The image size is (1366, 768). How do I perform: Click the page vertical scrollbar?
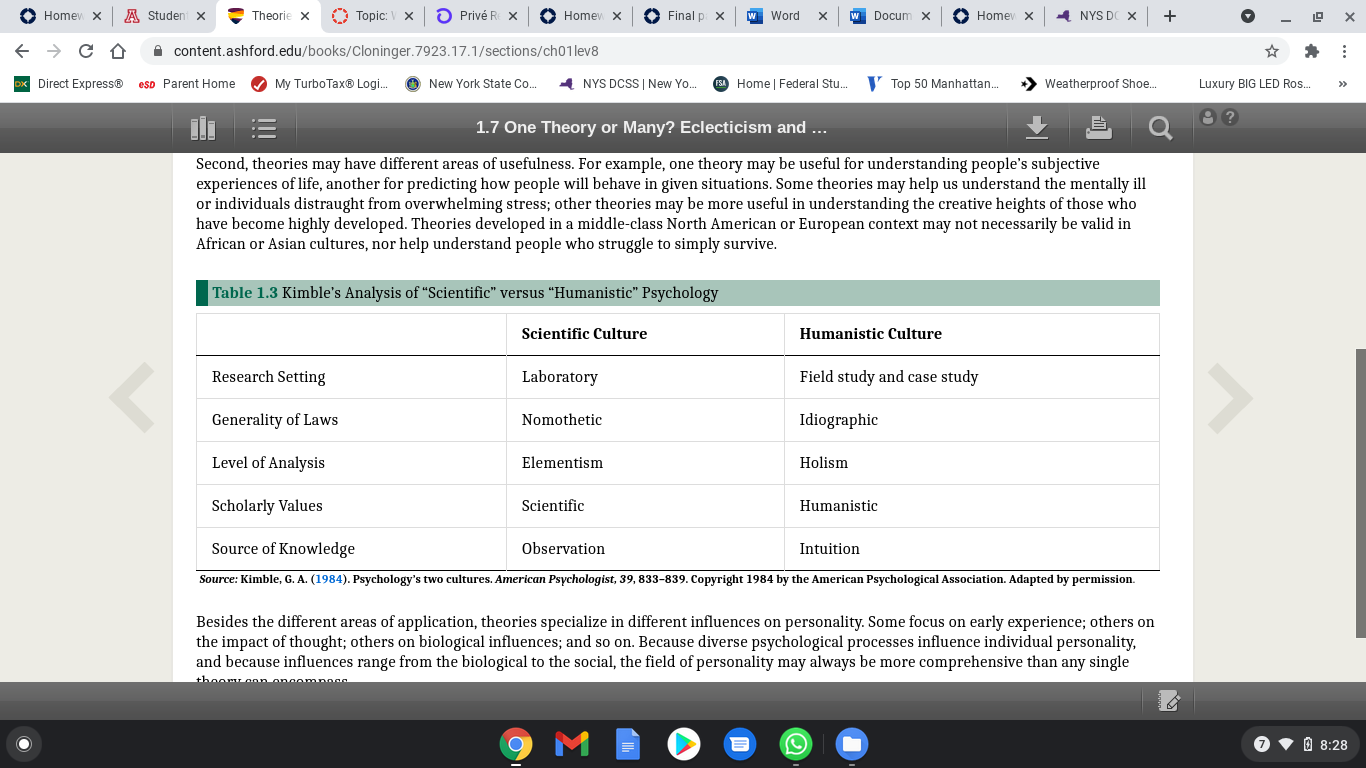[x=1360, y=493]
